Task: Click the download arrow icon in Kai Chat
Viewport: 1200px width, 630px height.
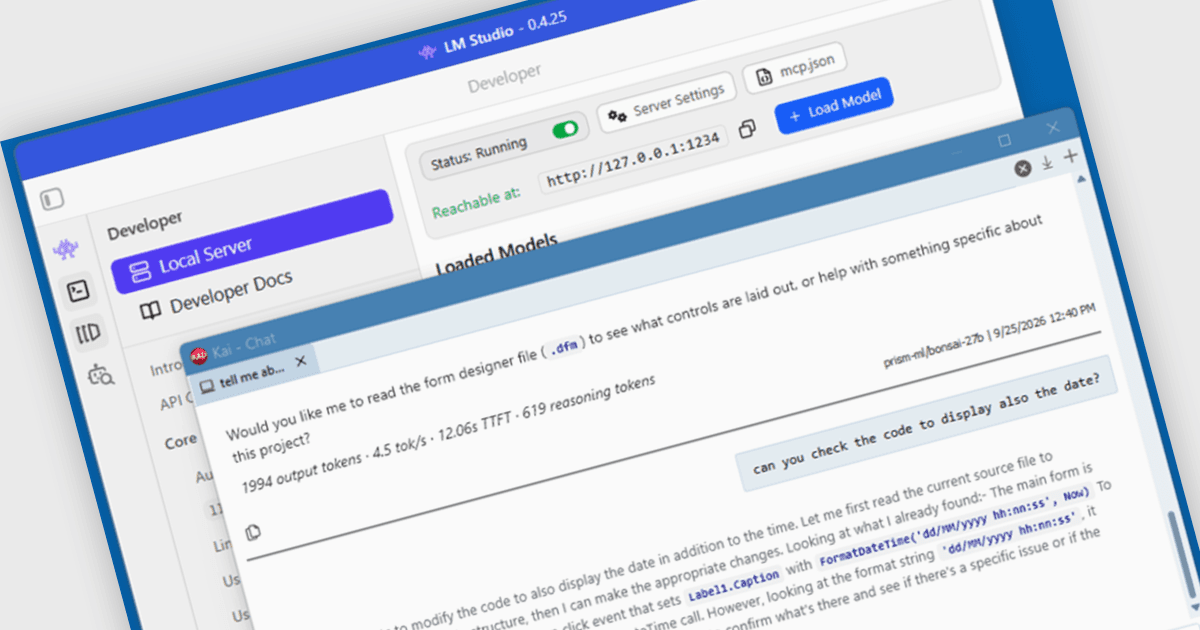Action: tap(1047, 162)
